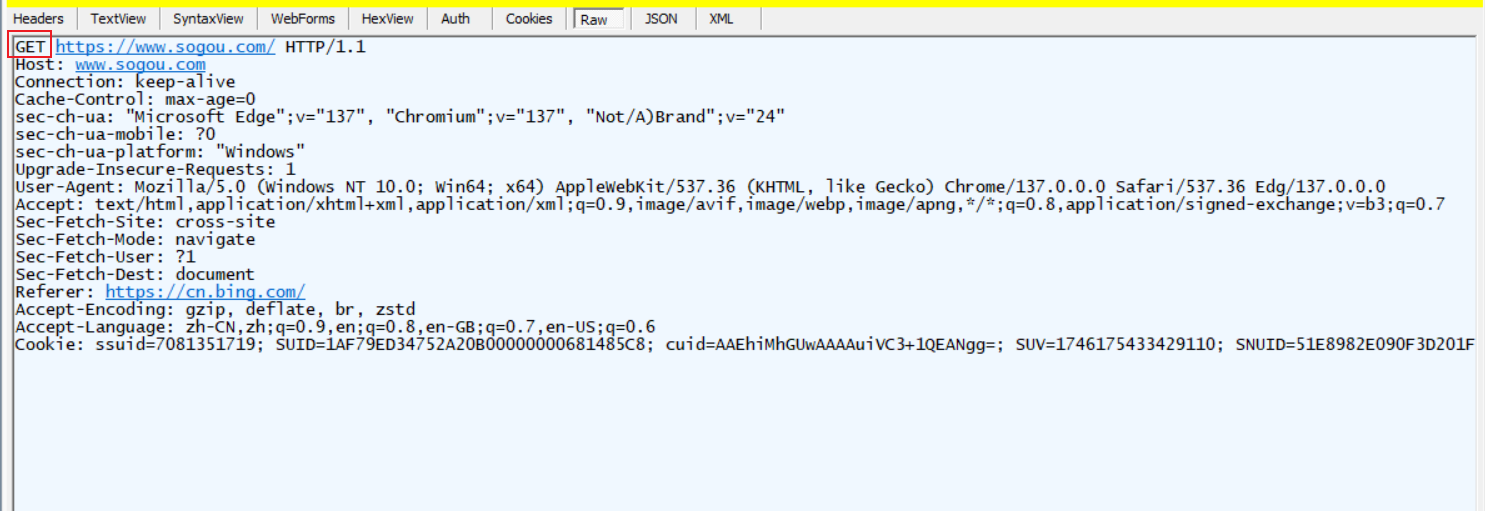The width and height of the screenshot is (1485, 511).
Task: Click the www.sogou.com Host link
Action: coord(140,64)
